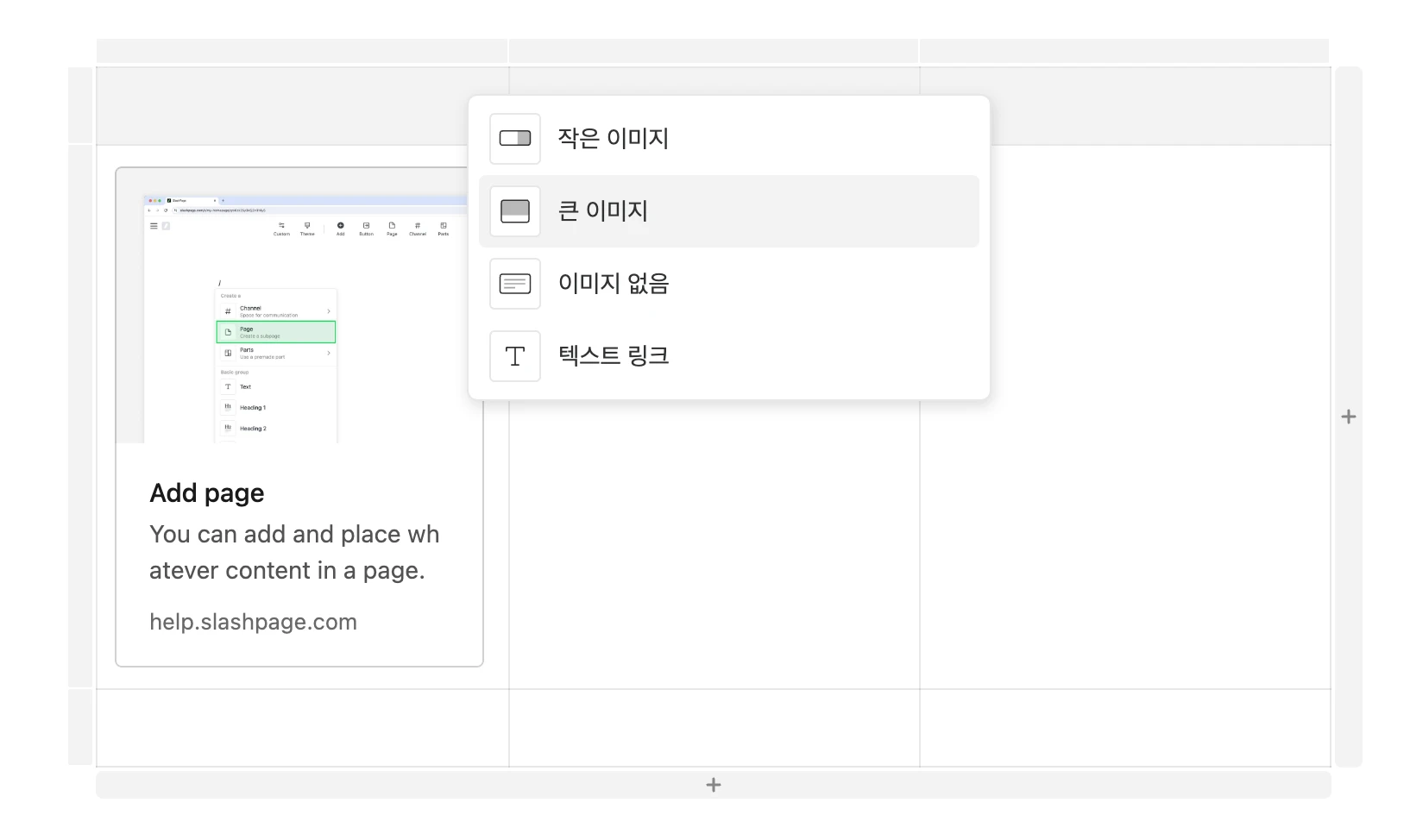Image resolution: width=1410 pixels, height=840 pixels.
Task: Open the bookmark card preview screenshot
Action: click(x=299, y=319)
